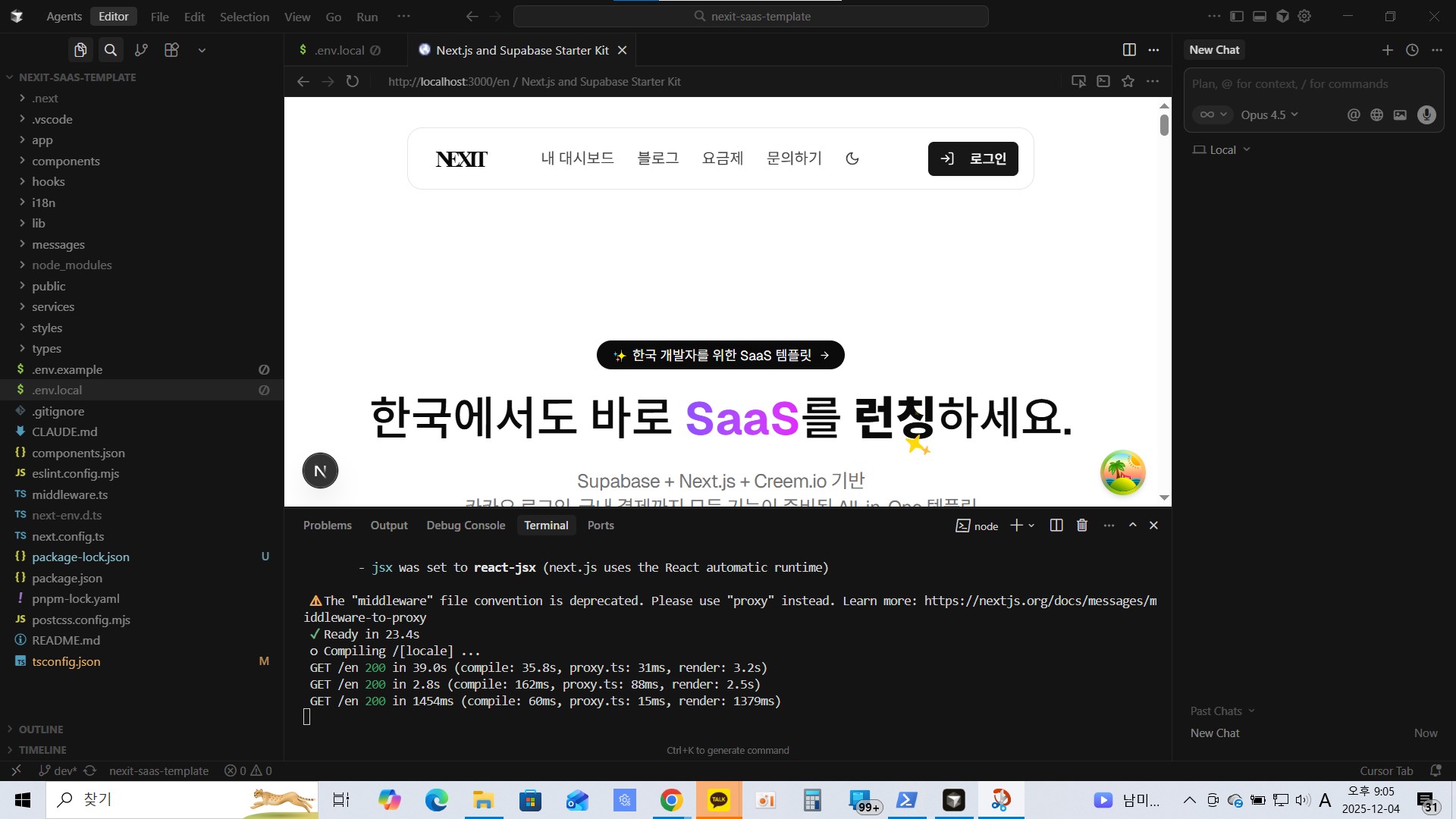Toggle the bottom panel visibility
This screenshot has height=819, width=1456.
1260,16
